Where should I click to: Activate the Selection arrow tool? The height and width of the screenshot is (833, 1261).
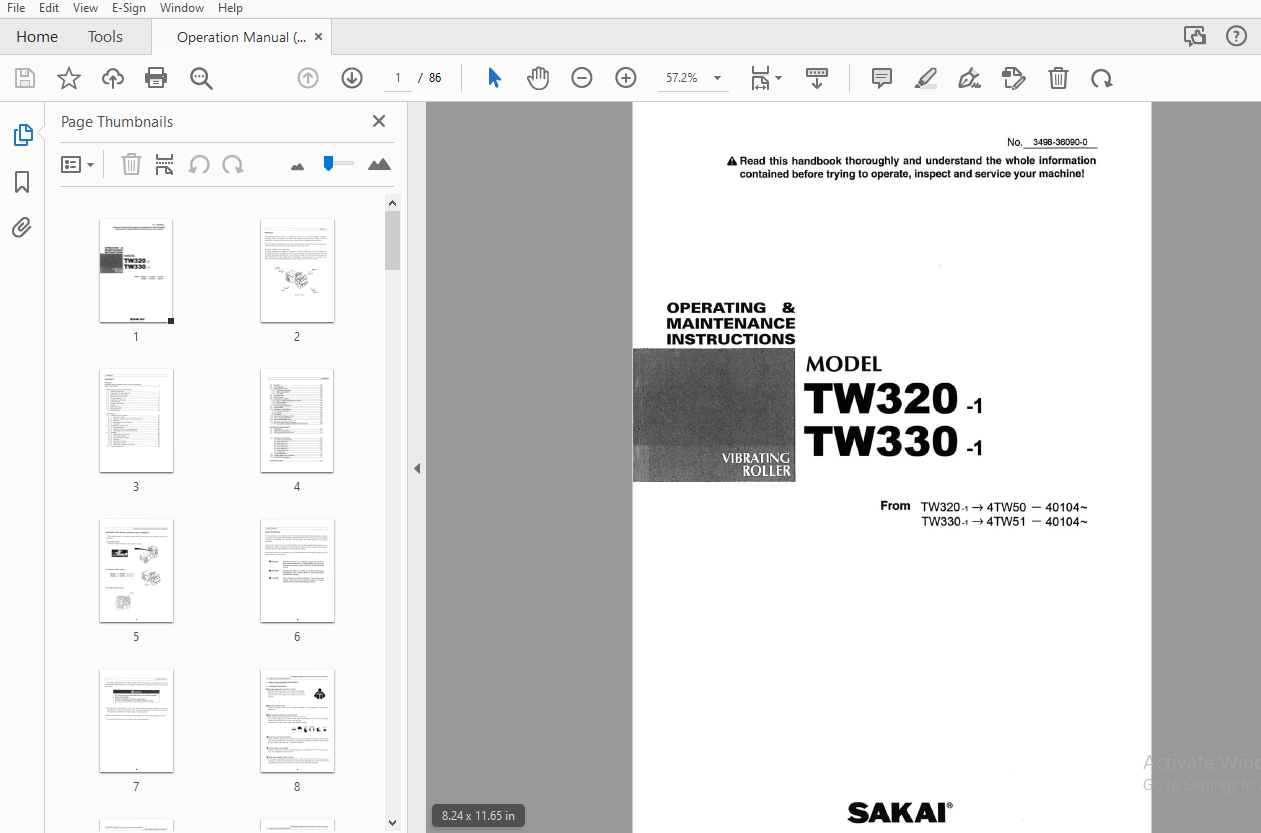click(x=494, y=78)
